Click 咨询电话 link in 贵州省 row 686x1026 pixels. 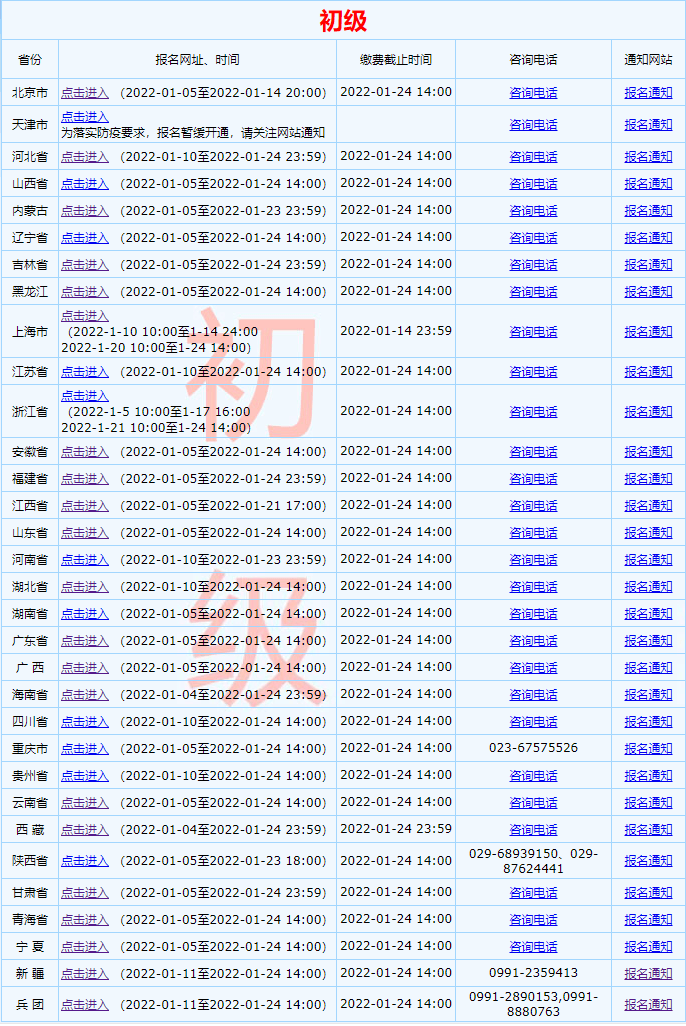pyautogui.click(x=533, y=776)
